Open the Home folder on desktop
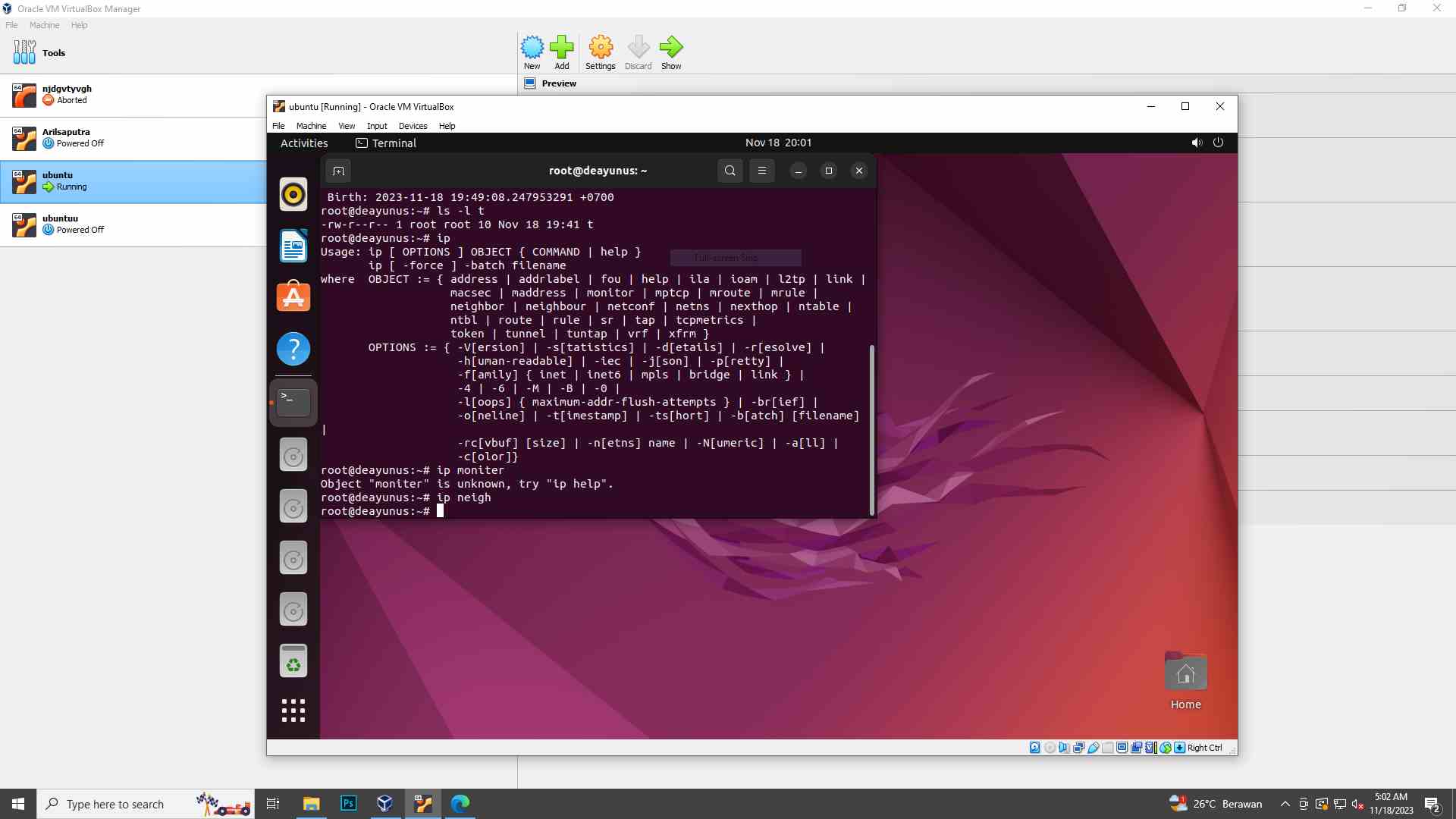Image resolution: width=1456 pixels, height=819 pixels. pos(1186,681)
